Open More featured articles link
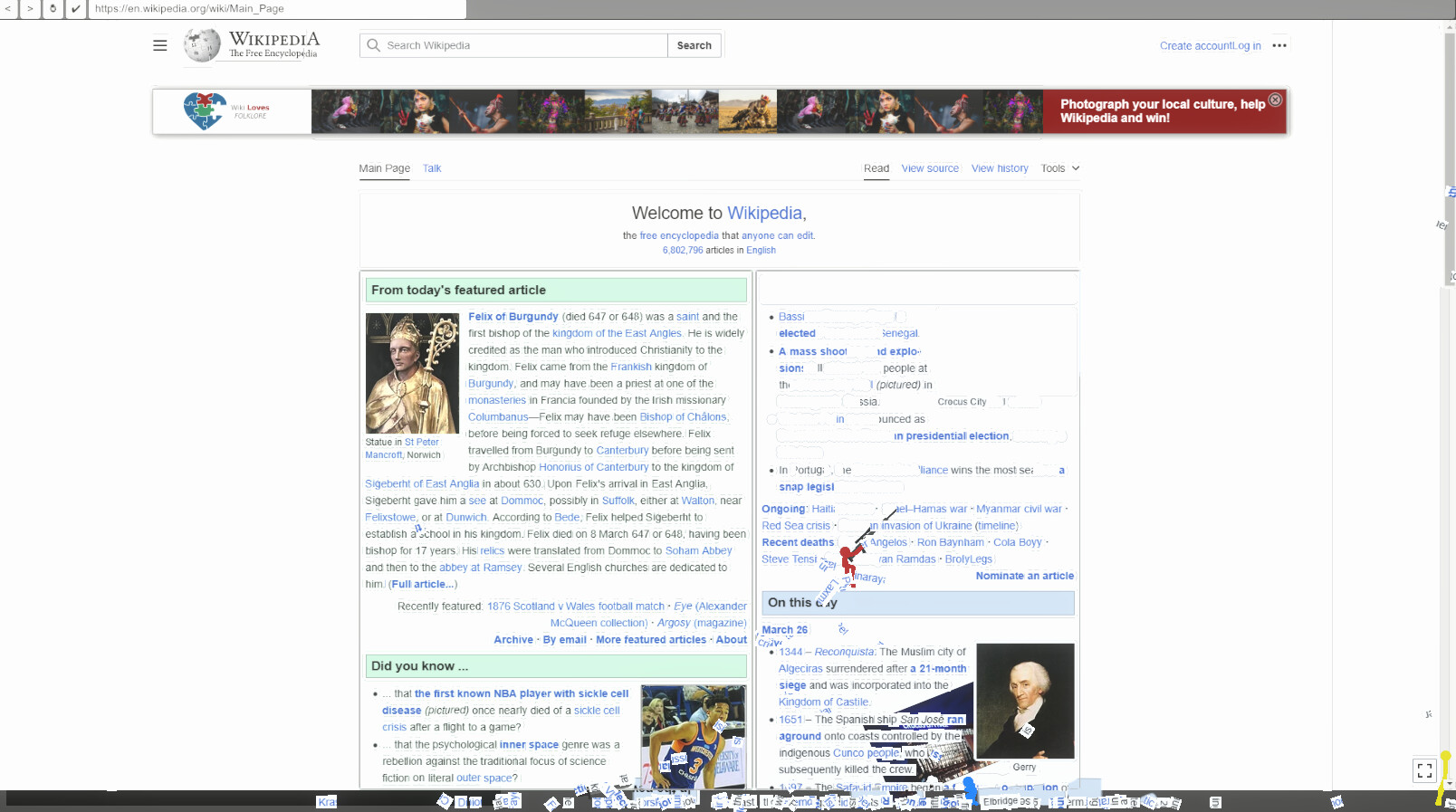The image size is (1456, 812). point(651,640)
